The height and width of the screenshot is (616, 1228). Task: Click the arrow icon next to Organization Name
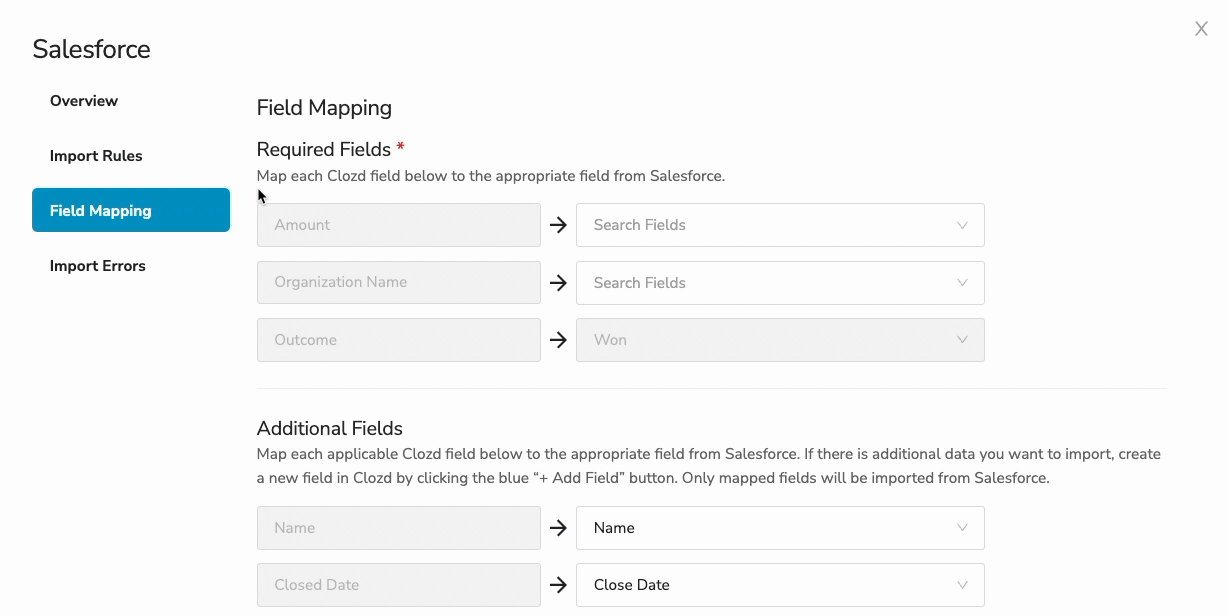tap(557, 283)
